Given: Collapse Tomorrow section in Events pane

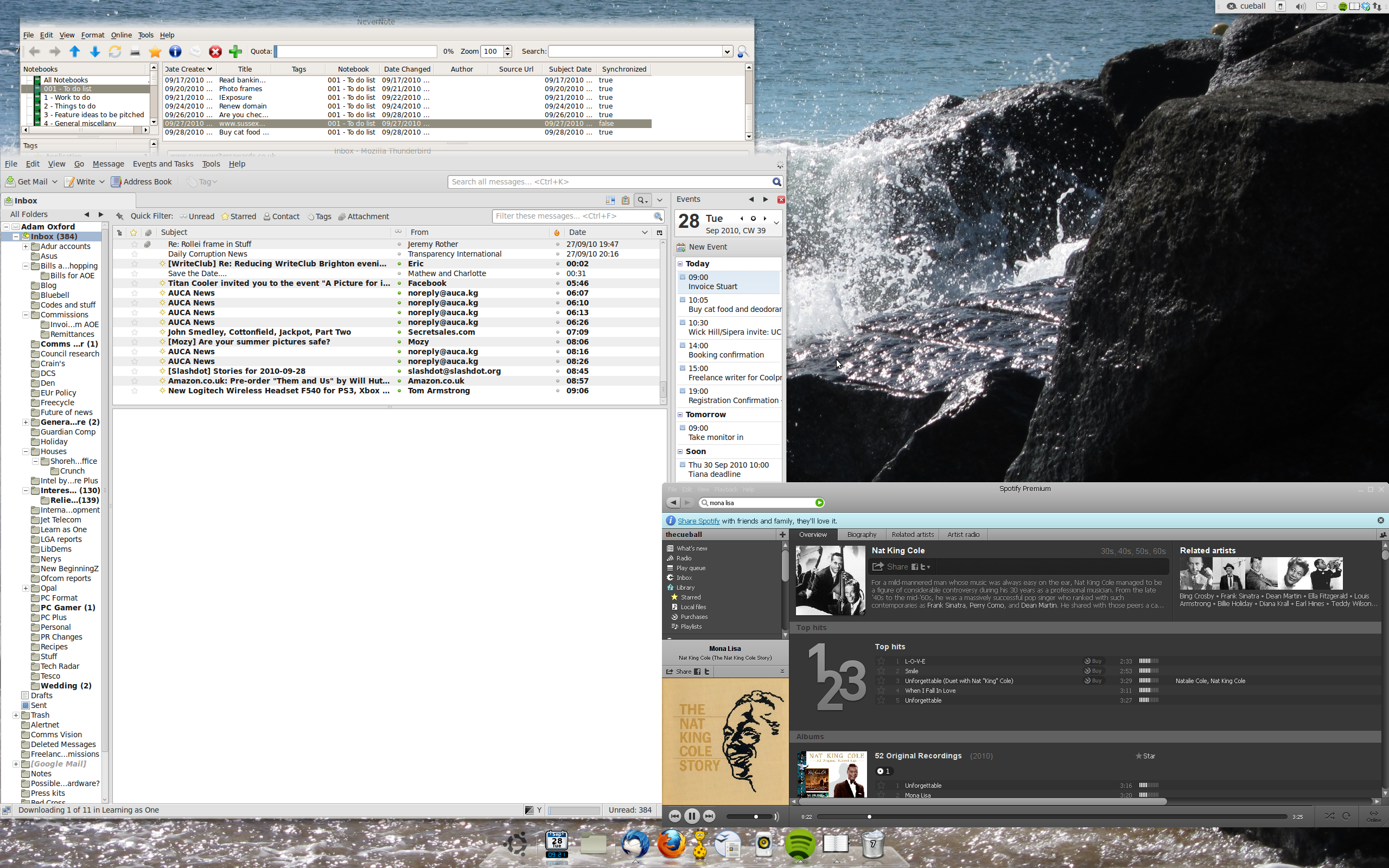Looking at the screenshot, I should [x=680, y=414].
